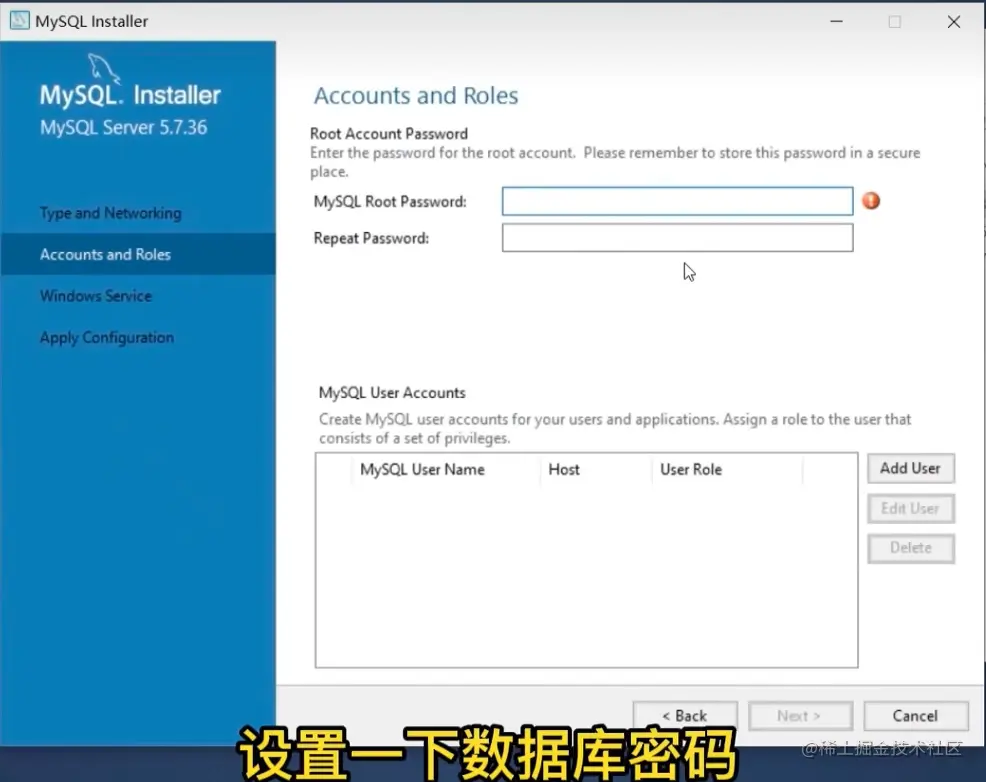Click the MySQL dolphin logo
986x782 pixels.
tap(103, 68)
